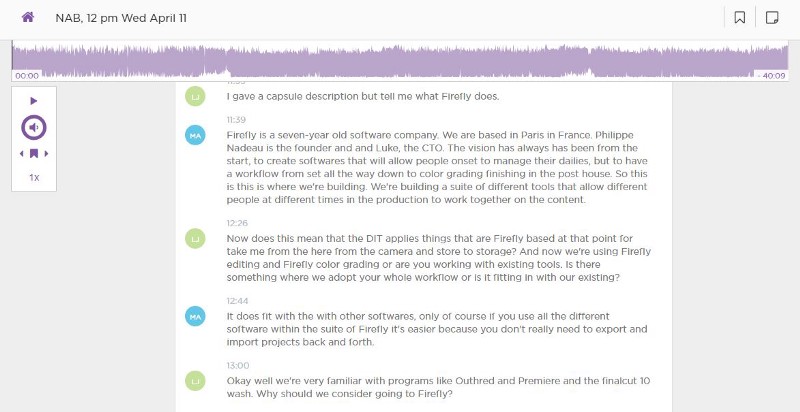
Task: Click the title NAB, 12 pm Wed April 11
Action: (121, 18)
